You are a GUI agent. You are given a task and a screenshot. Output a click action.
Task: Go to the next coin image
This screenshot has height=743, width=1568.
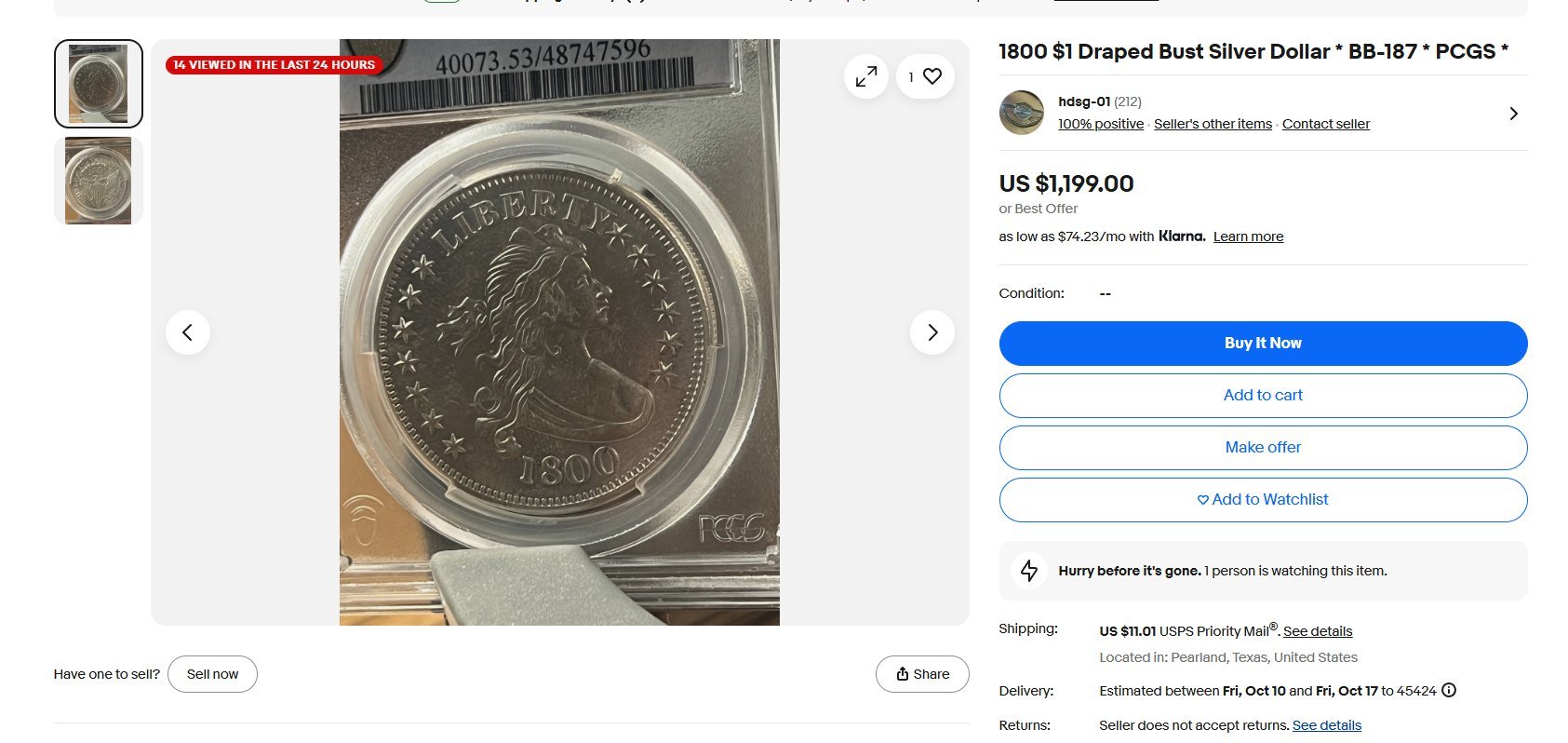coord(932,332)
